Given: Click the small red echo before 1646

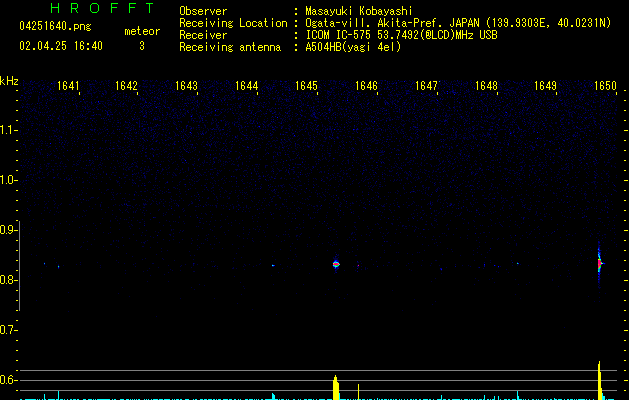Looking at the screenshot, I should coord(358,265).
